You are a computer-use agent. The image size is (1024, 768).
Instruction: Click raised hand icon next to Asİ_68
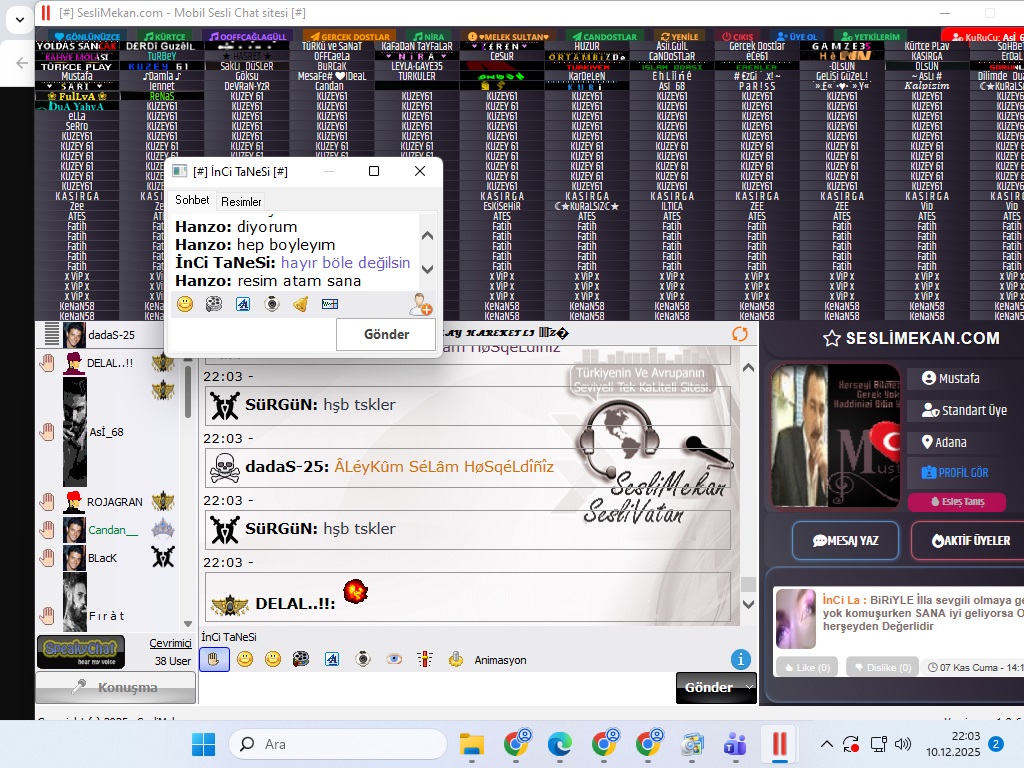pyautogui.click(x=47, y=432)
